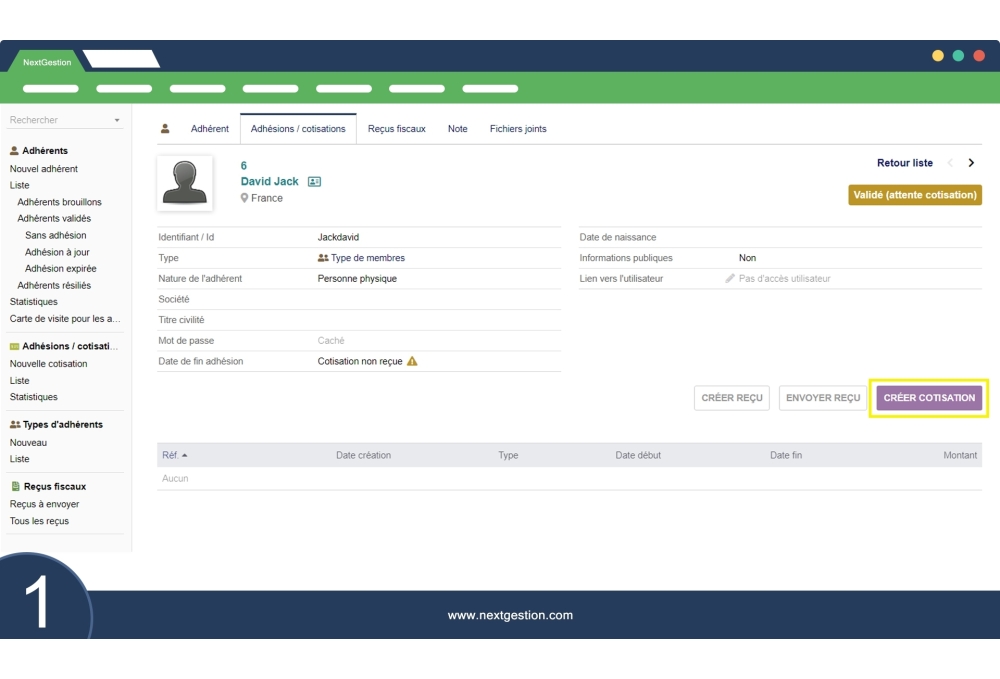Viewport: 1000px width, 679px height.
Task: Click the Retour liste link
Action: (x=904, y=163)
